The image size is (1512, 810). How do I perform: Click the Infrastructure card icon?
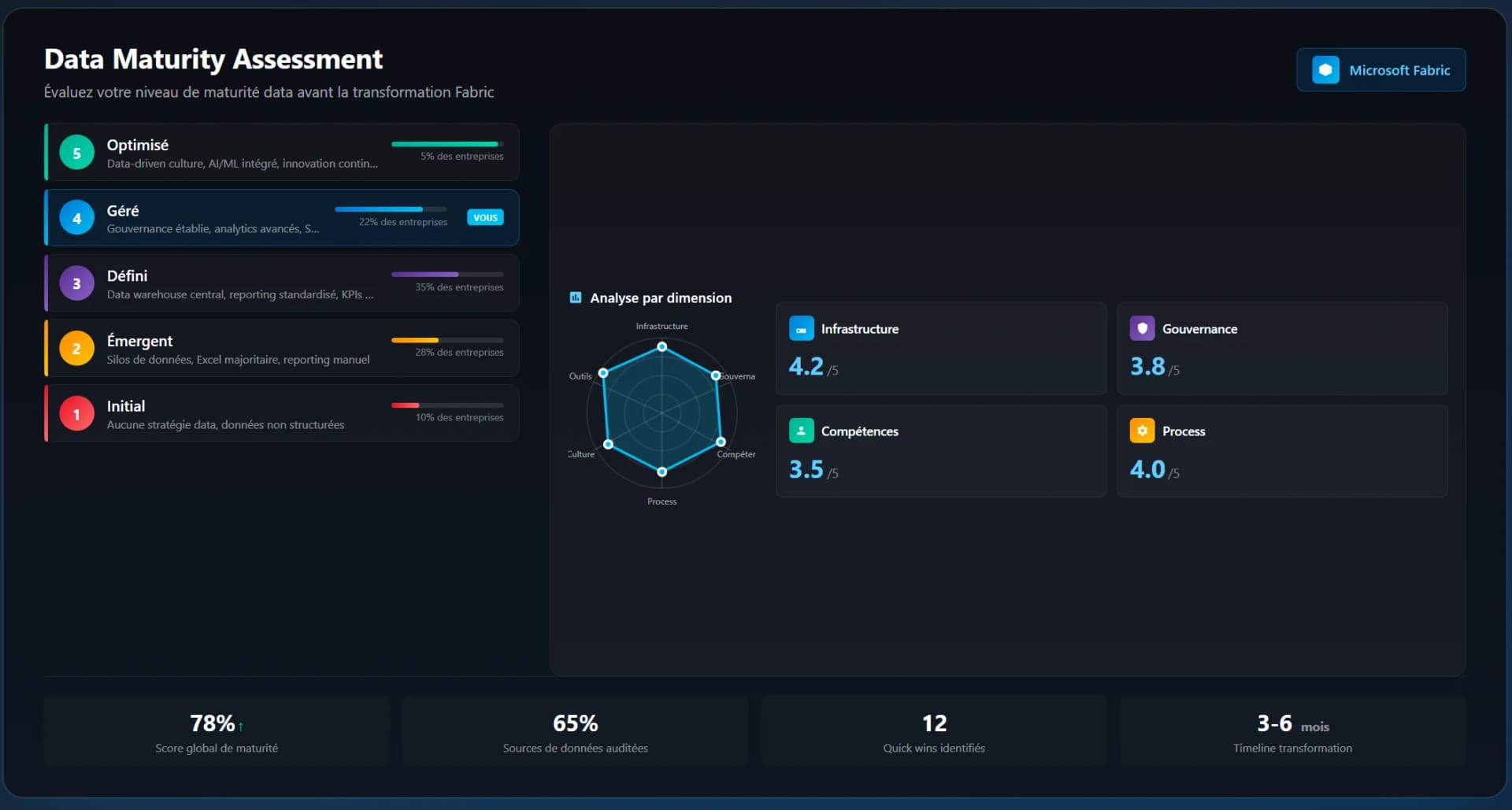point(801,328)
